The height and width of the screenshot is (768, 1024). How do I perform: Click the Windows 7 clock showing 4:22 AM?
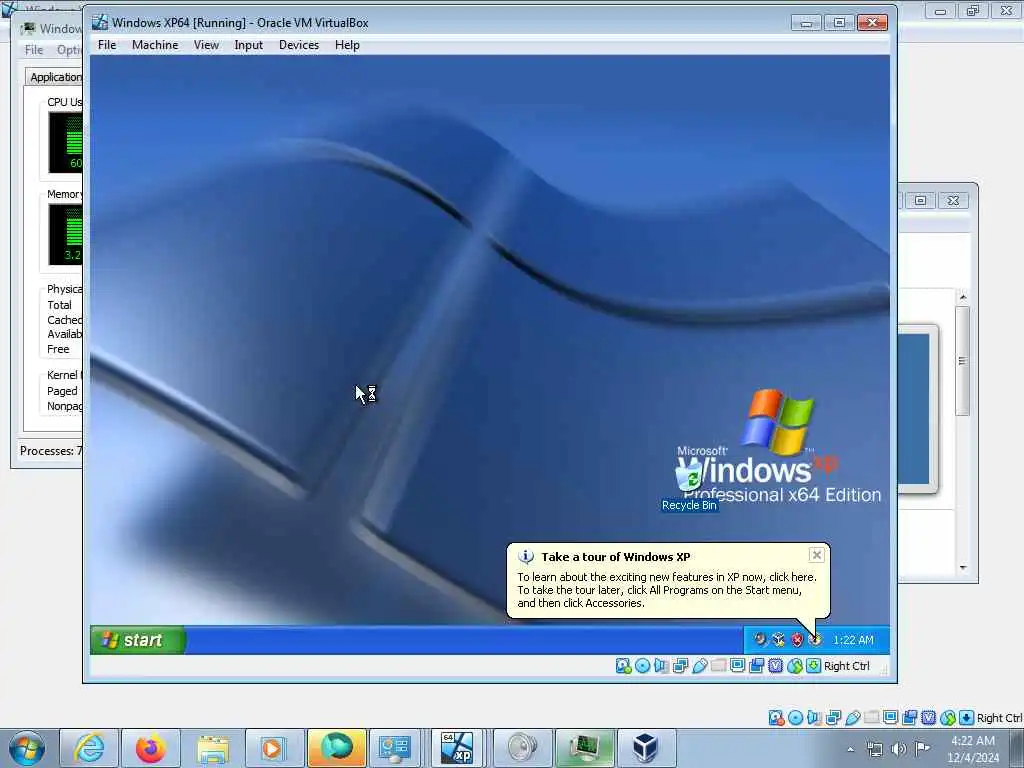tap(973, 749)
